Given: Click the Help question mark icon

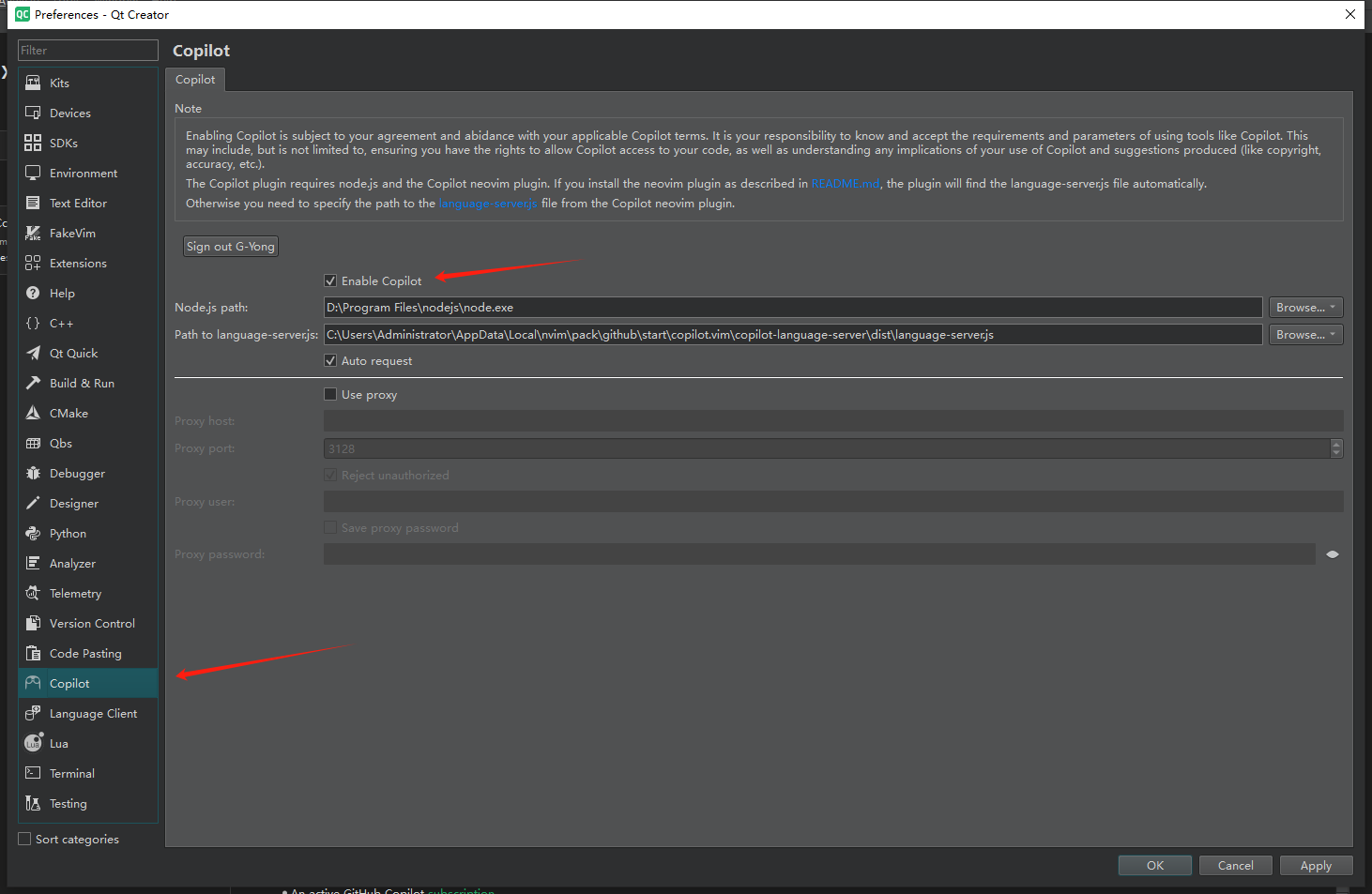Looking at the screenshot, I should pos(33,293).
